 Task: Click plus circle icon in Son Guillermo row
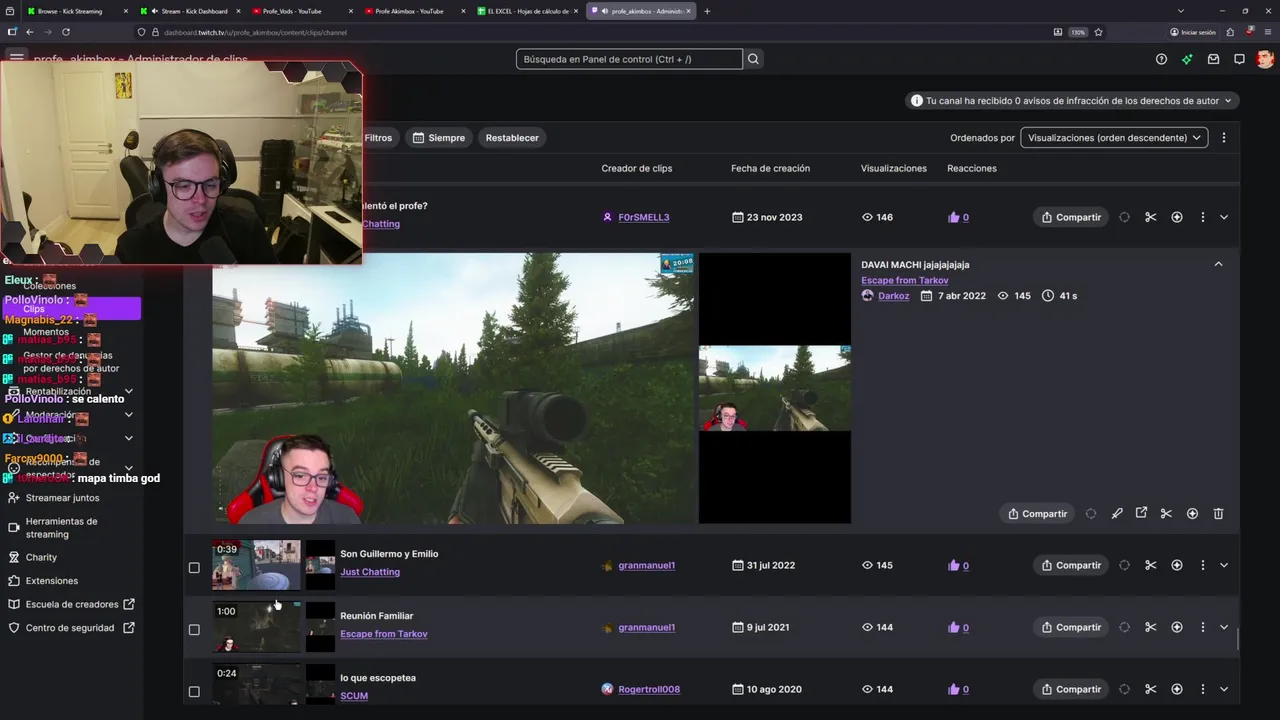[x=1176, y=565]
